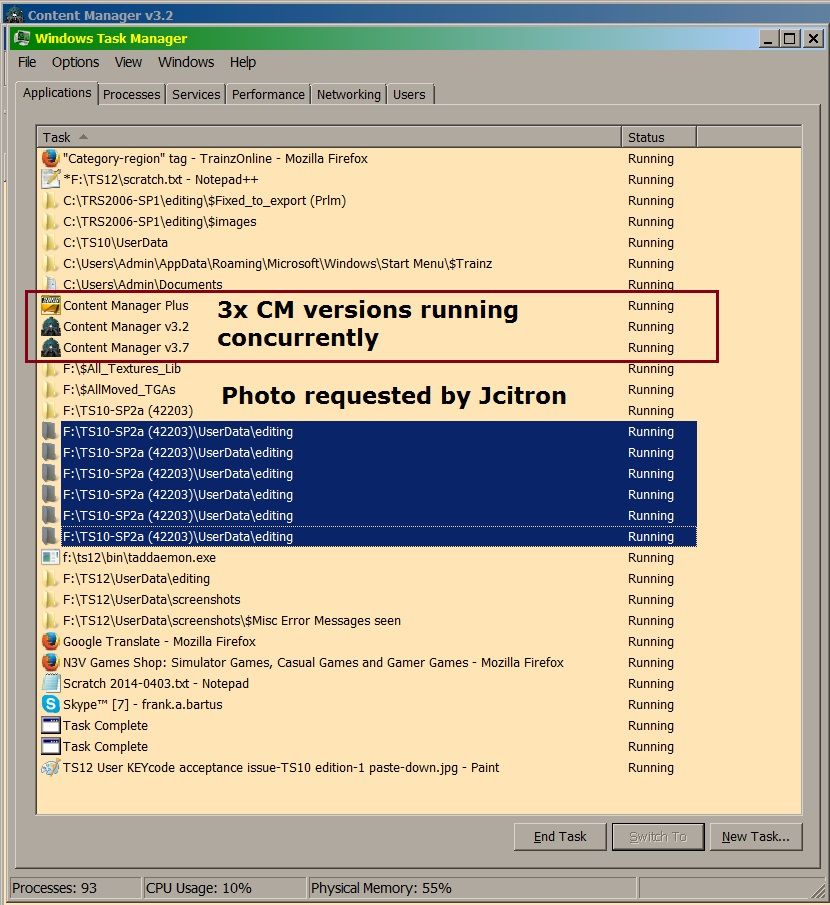Open the Windows menu

coord(186,62)
